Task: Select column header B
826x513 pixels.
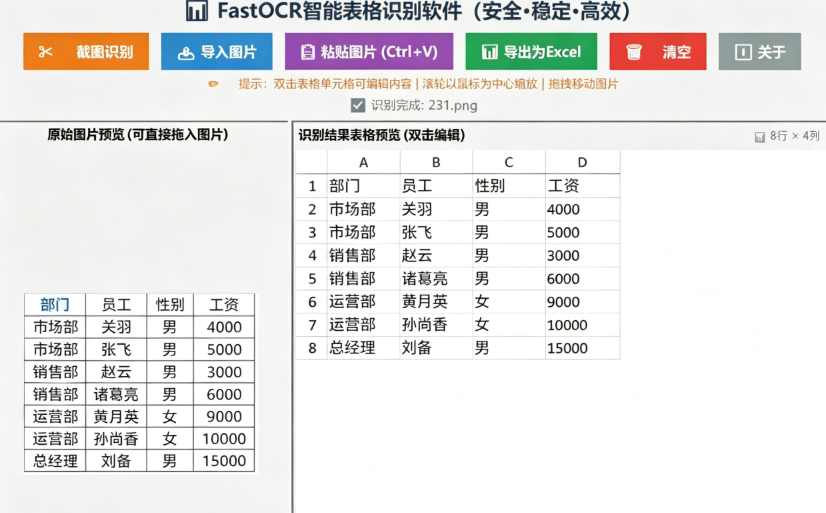Action: point(436,162)
